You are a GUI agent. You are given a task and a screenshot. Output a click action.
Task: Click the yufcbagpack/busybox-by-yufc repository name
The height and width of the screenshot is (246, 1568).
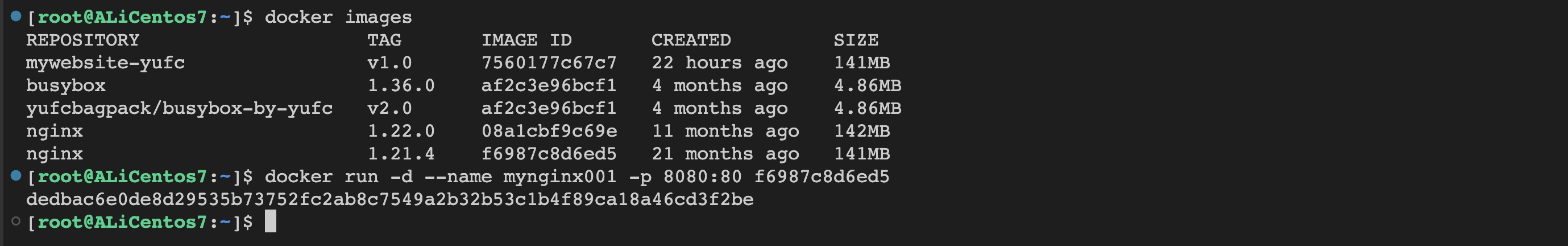[179, 109]
